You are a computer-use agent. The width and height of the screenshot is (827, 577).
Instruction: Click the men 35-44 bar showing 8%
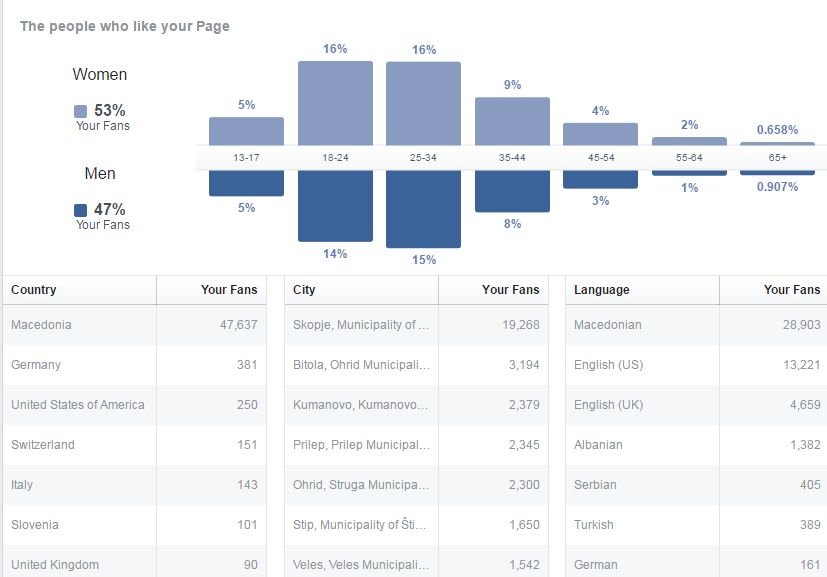(512, 191)
